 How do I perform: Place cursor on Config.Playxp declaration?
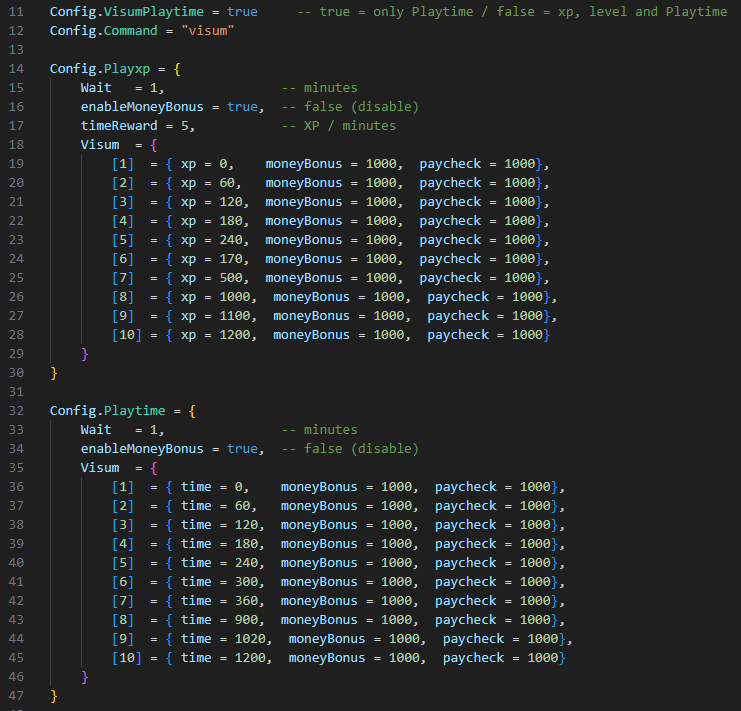coord(100,69)
